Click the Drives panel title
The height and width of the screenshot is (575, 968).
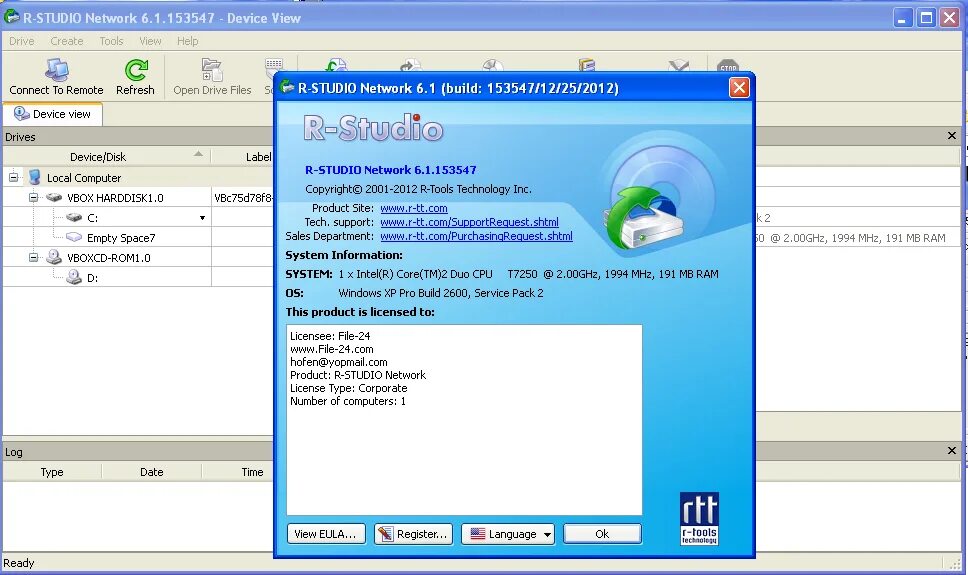click(20, 136)
